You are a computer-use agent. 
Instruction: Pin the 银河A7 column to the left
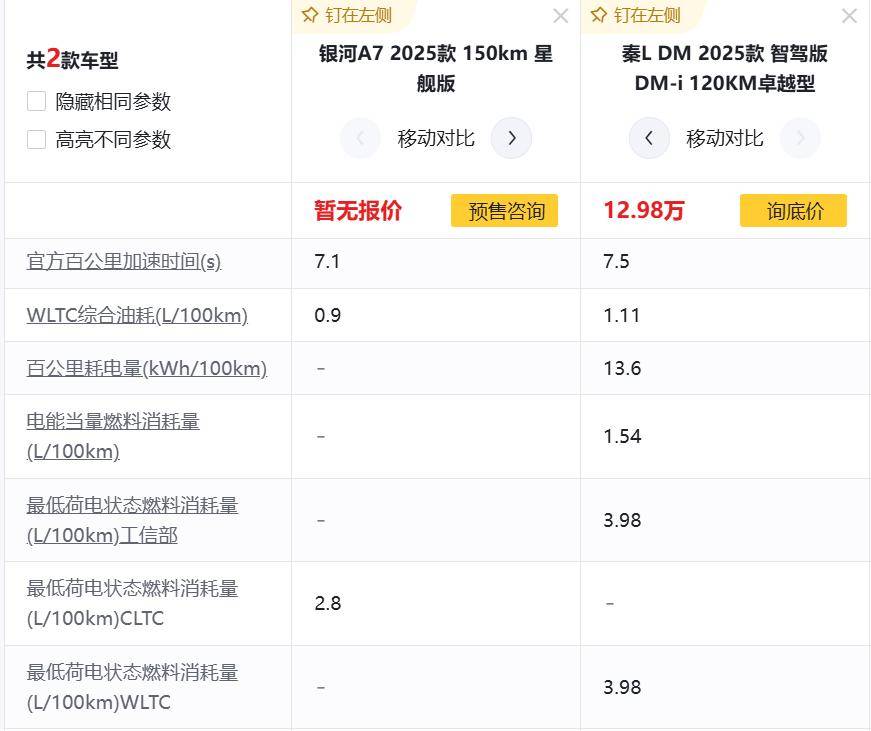tap(347, 15)
